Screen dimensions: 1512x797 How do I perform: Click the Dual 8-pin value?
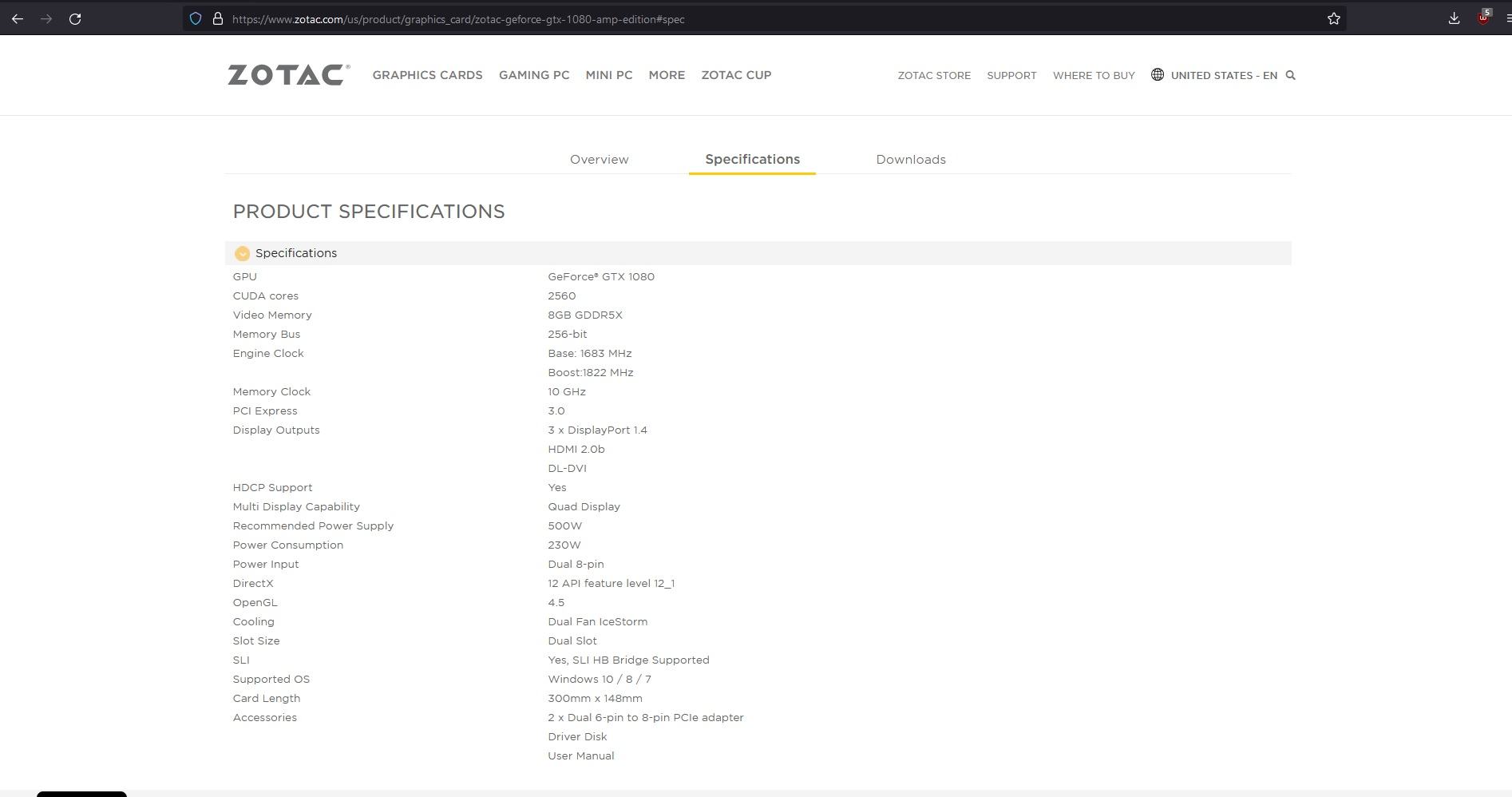pos(576,564)
